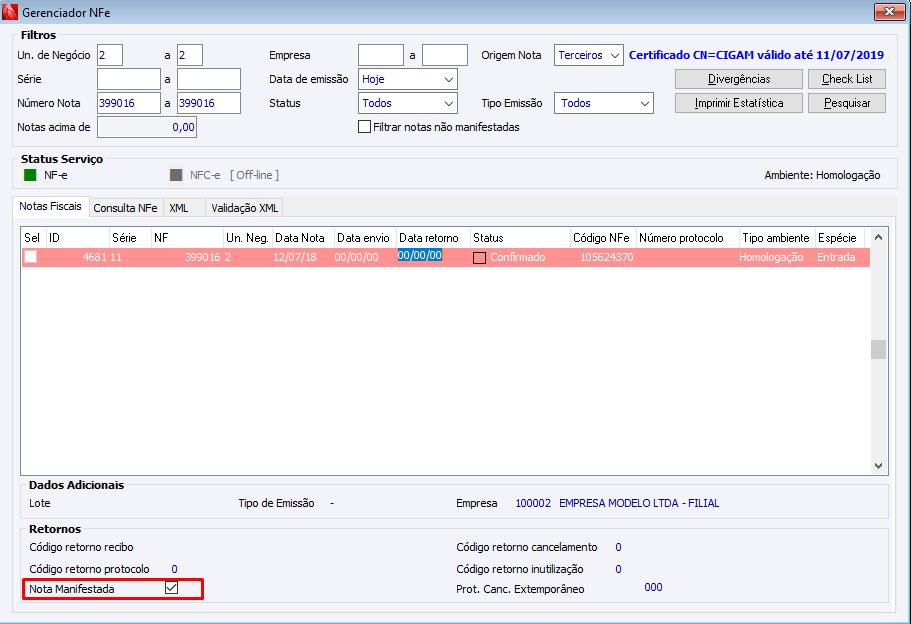Click the Série start field
Viewport: 911px width, 624px height.
point(128,79)
